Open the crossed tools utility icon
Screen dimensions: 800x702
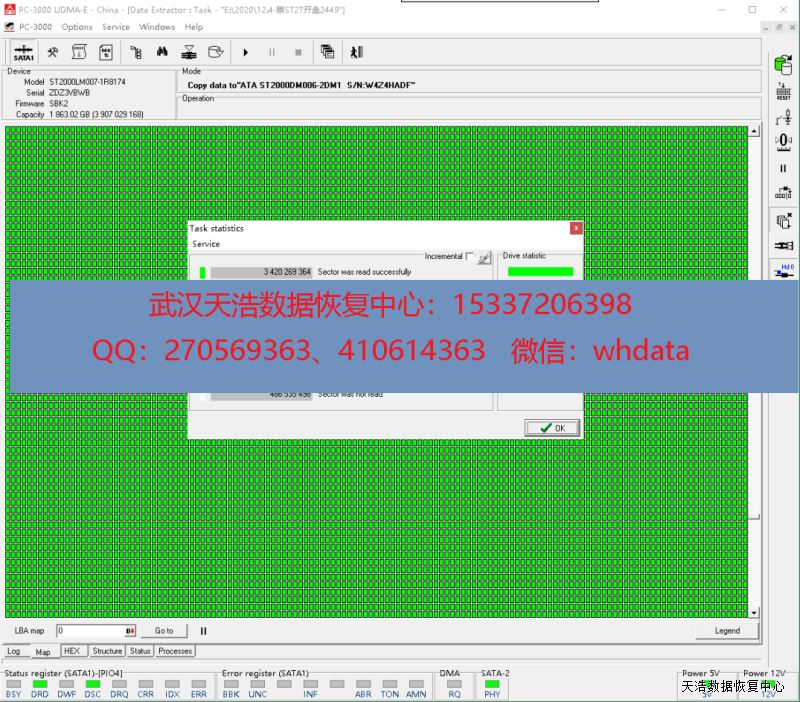[x=53, y=52]
